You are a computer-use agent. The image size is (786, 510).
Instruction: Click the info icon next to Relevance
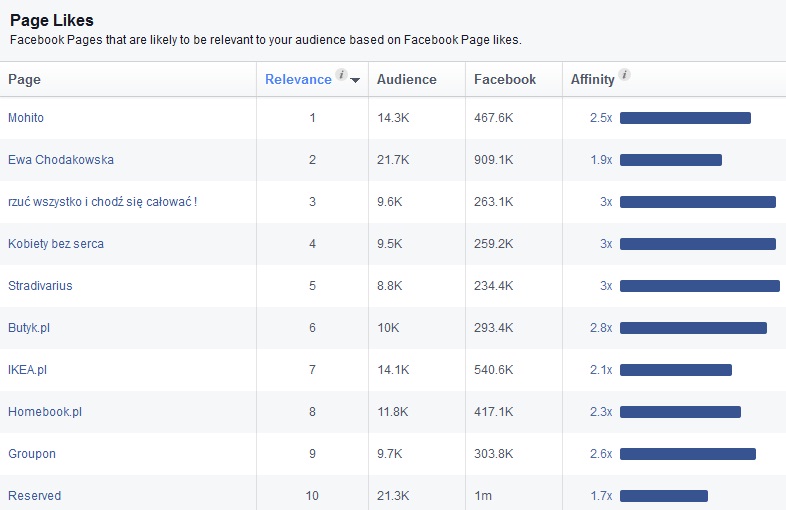click(341, 76)
